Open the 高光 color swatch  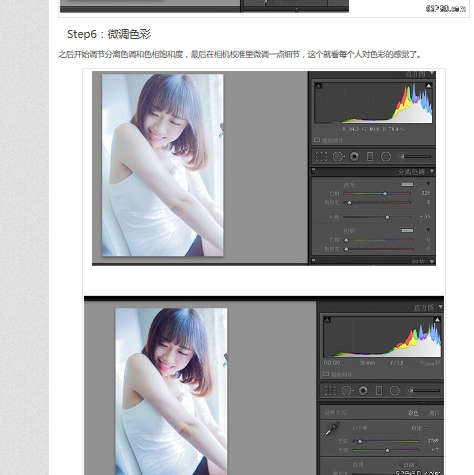(x=407, y=184)
